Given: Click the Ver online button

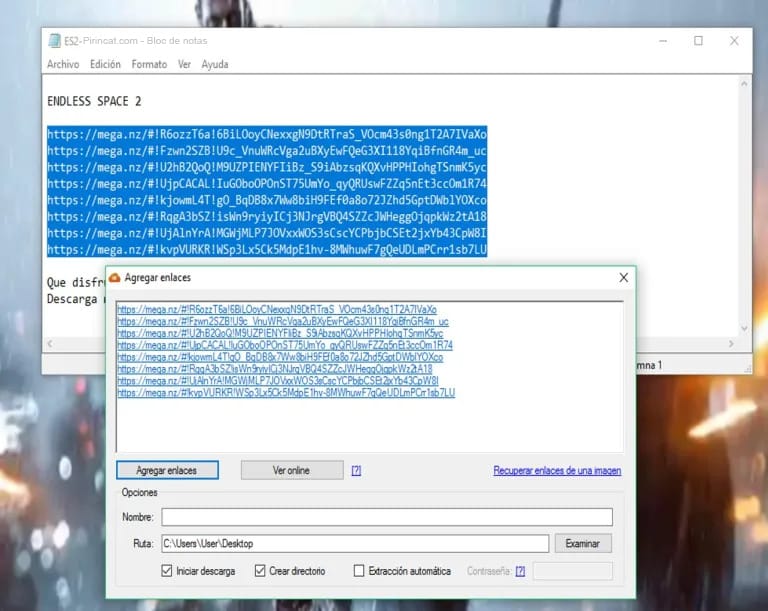Looking at the screenshot, I should click(x=291, y=470).
